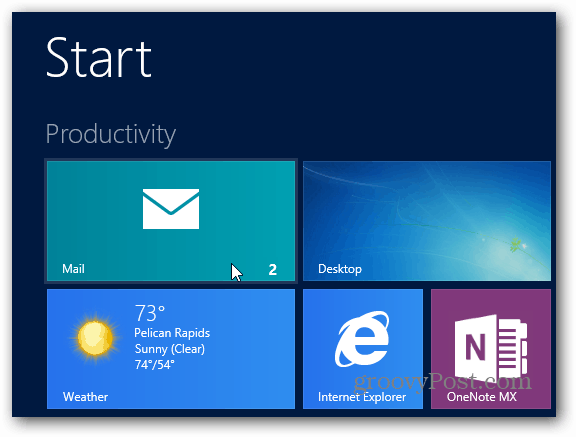Launch Internet Explorer via its 'e' logo
The image size is (576, 437).
(362, 339)
